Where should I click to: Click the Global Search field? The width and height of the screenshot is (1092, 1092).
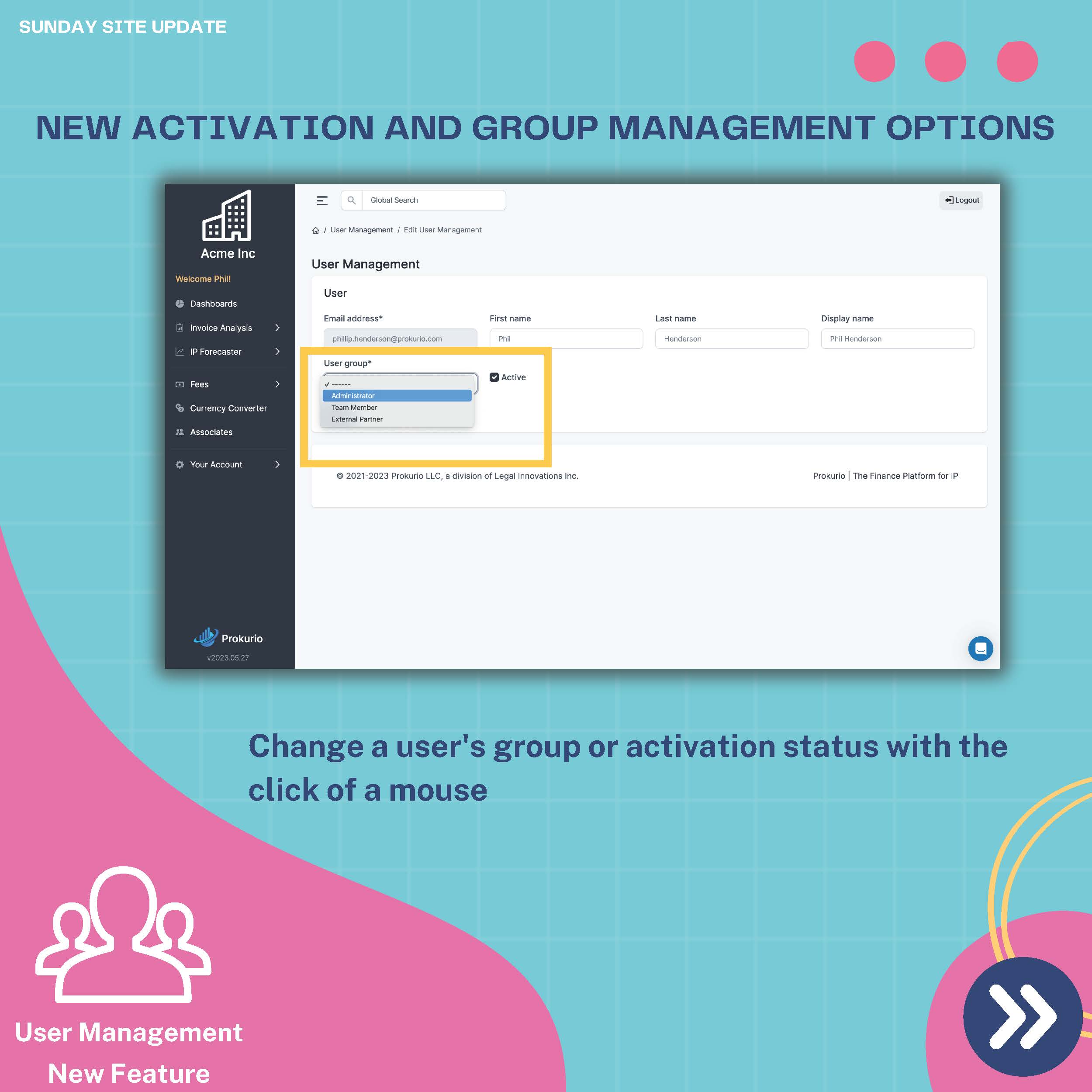tap(433, 200)
